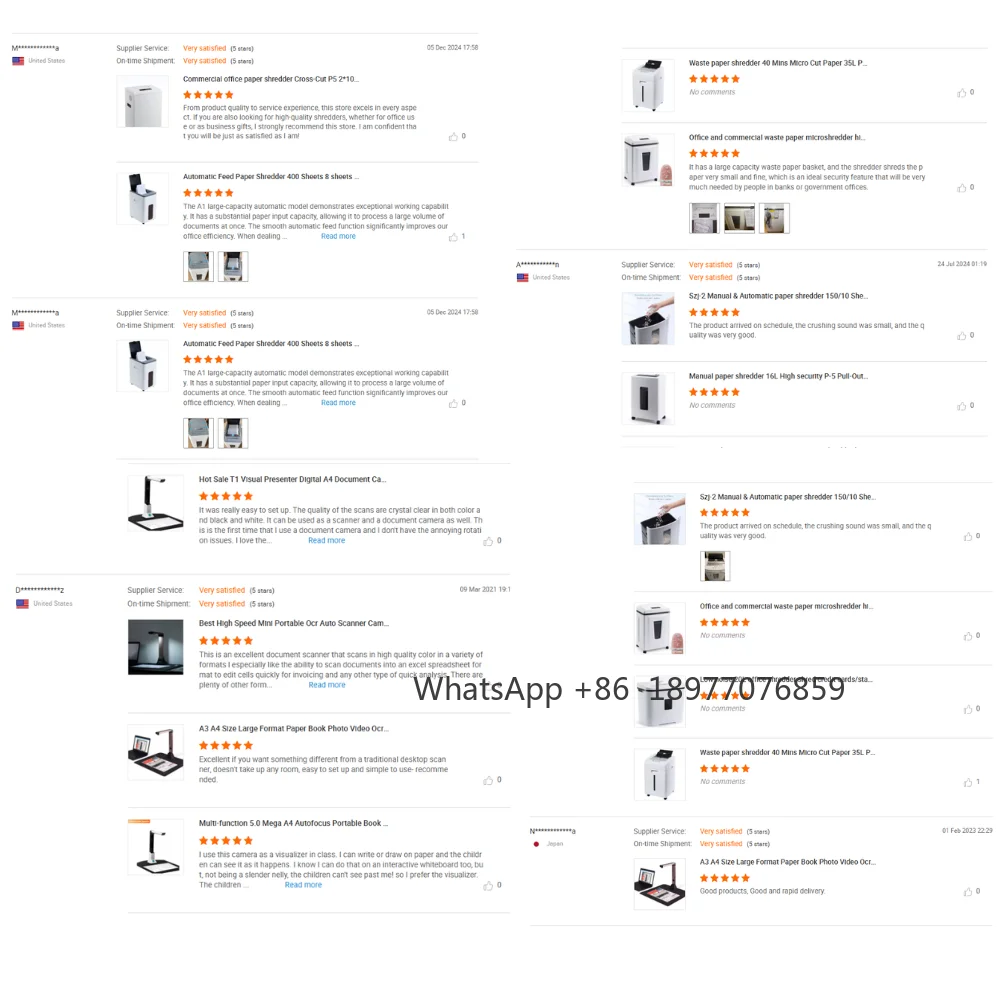View first review photo under Office and commercial microshredder

pos(704,218)
